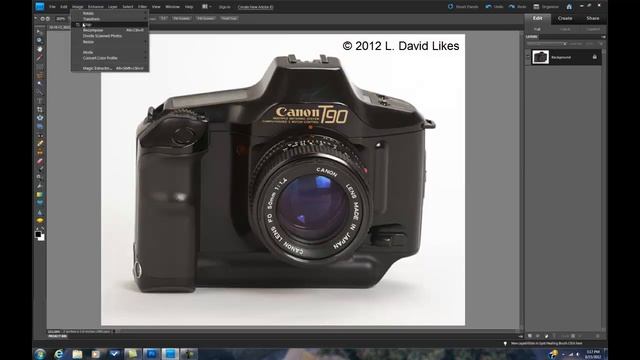Click the 1:1 zoom button
Viewport: 640px width, 360px height.
164,18
